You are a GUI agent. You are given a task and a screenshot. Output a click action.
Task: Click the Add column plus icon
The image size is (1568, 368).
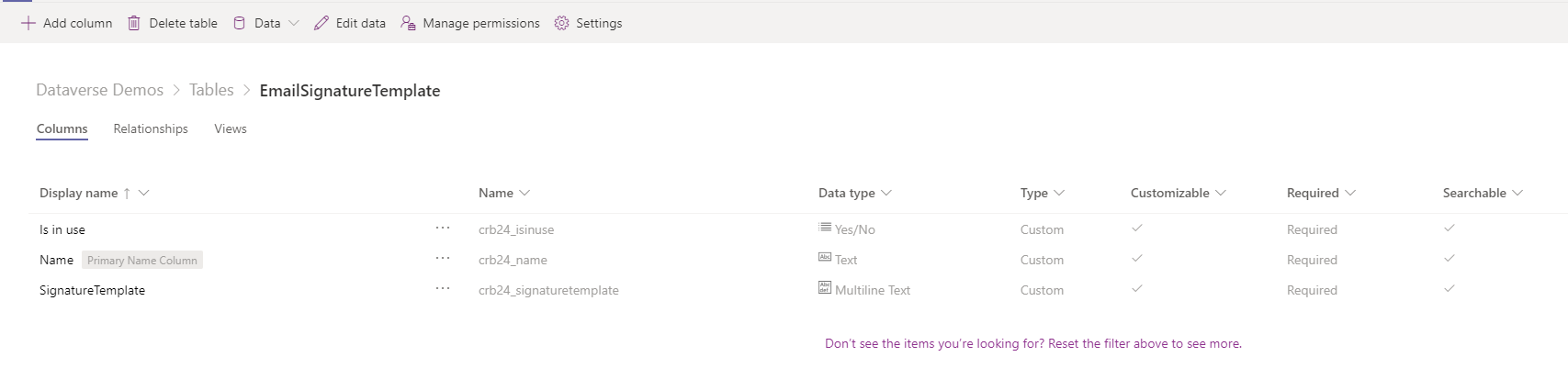click(28, 23)
